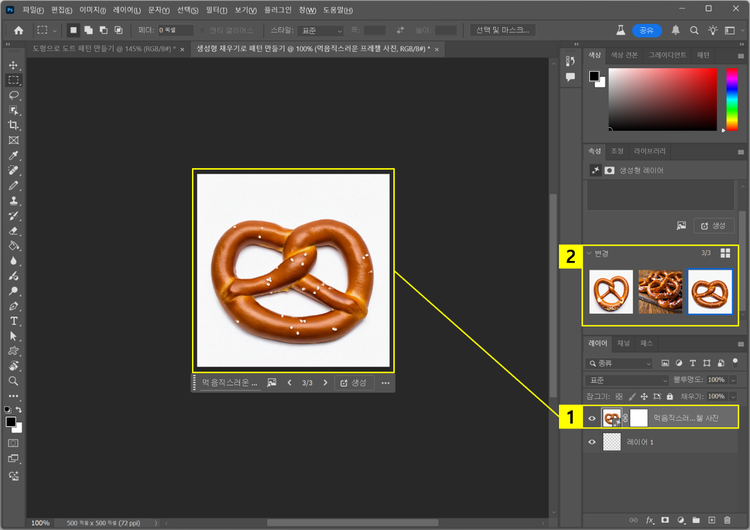Click 생성 button in the properties panel

click(x=715, y=226)
